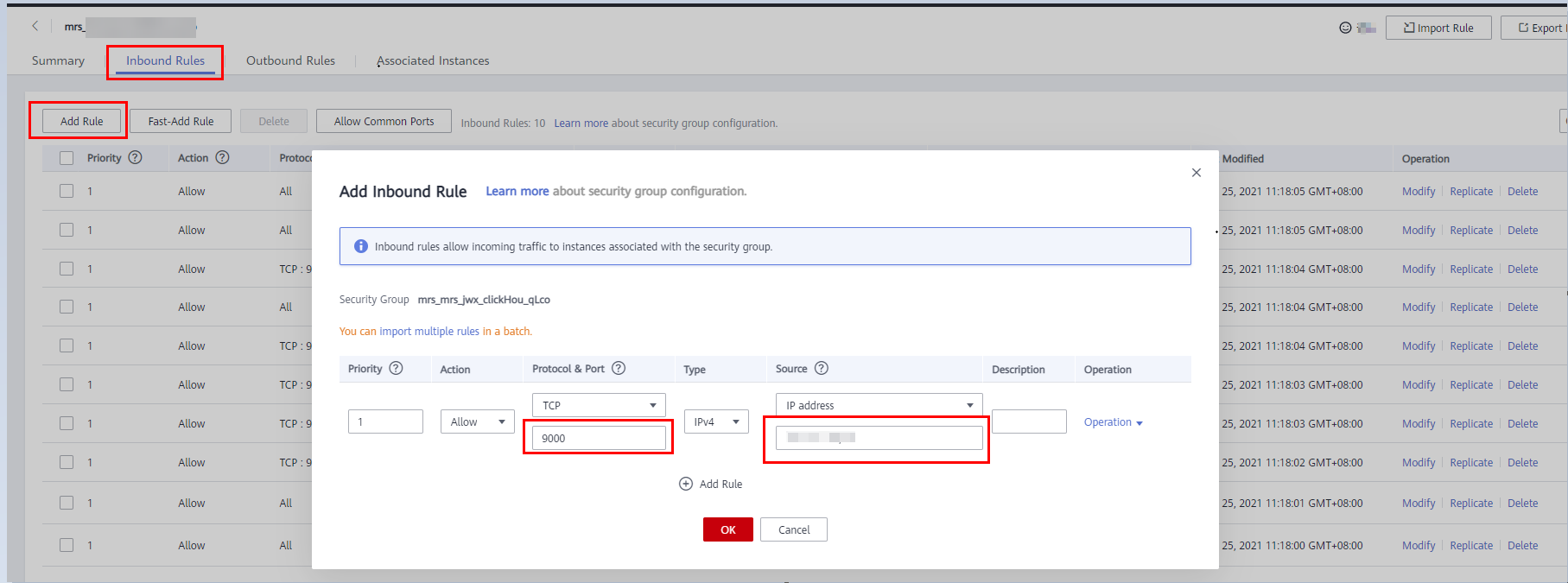Viewport: 1568px width, 583px height.
Task: Click help icon next to Source header
Action: click(x=822, y=368)
